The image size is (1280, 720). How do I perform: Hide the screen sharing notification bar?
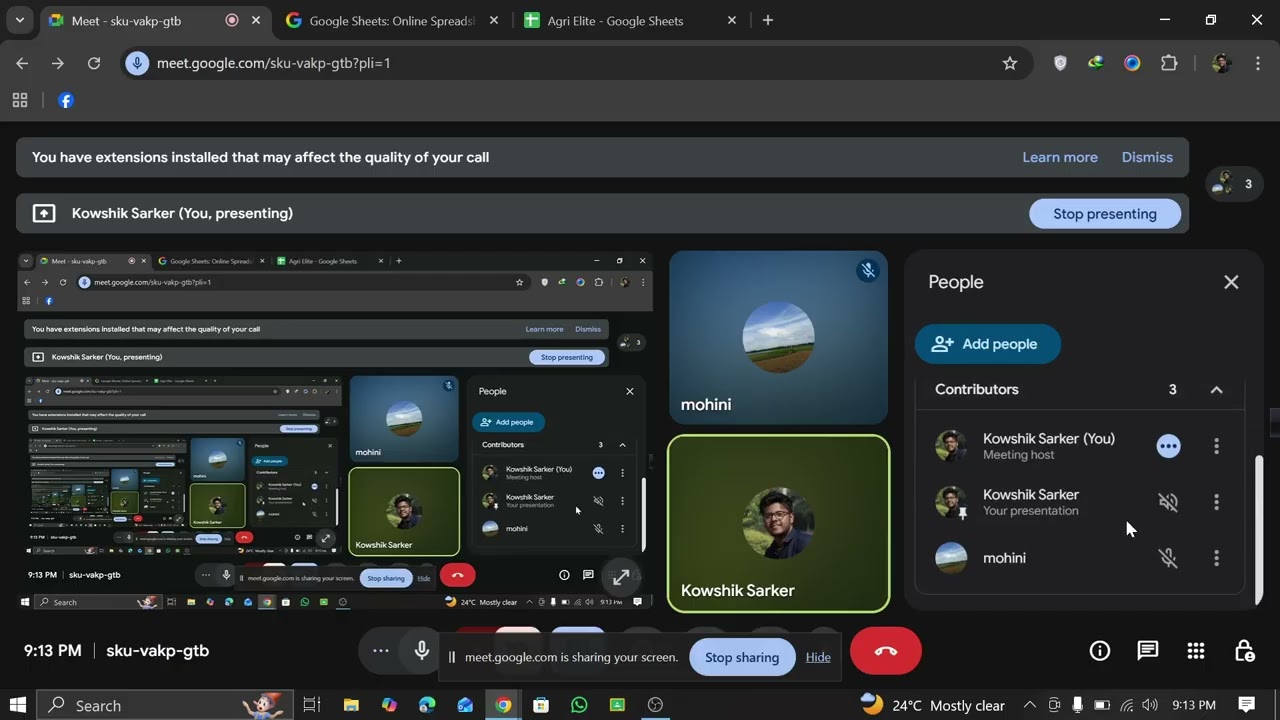tap(818, 657)
